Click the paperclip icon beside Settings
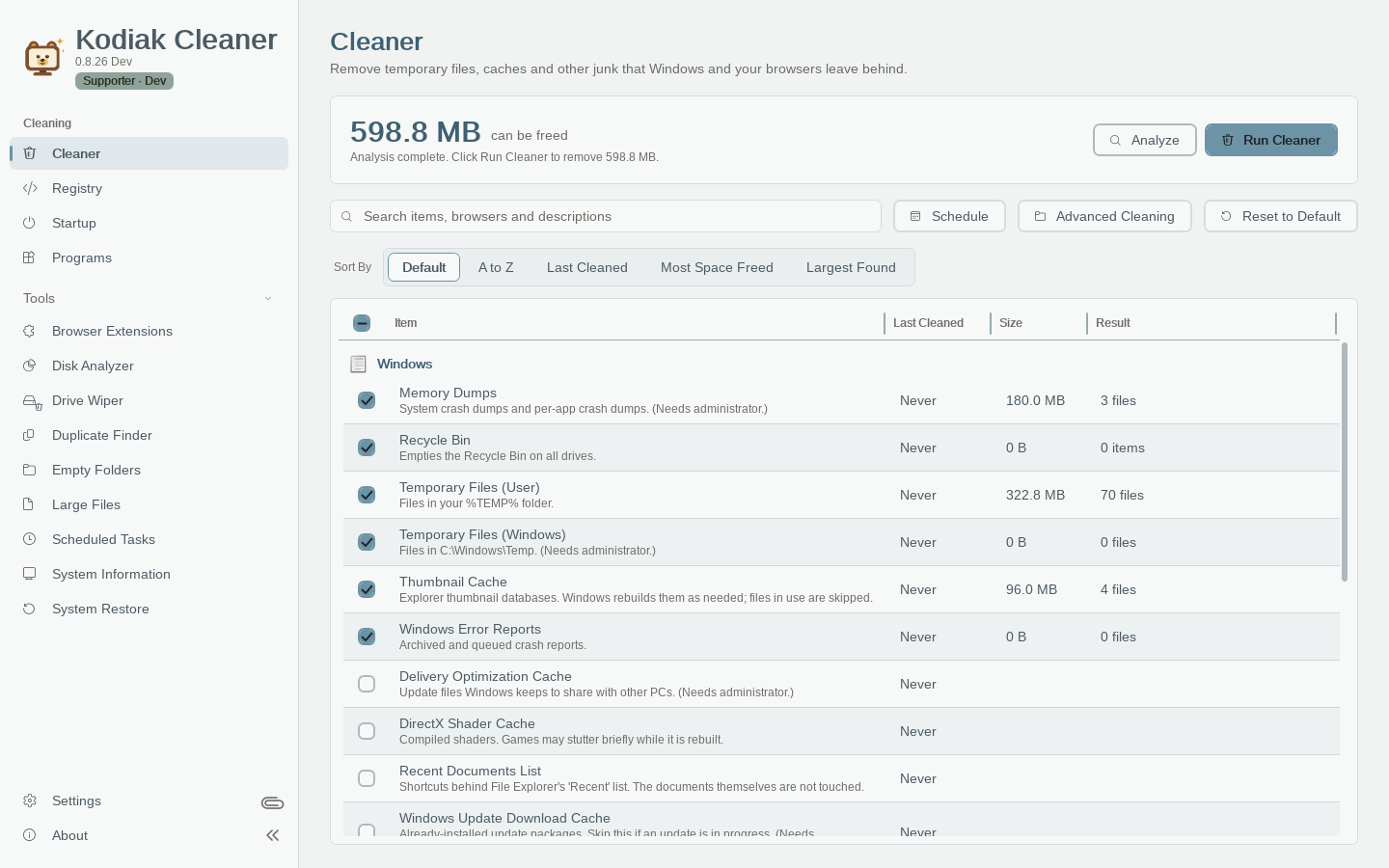This screenshot has width=1389, height=868. (x=272, y=802)
